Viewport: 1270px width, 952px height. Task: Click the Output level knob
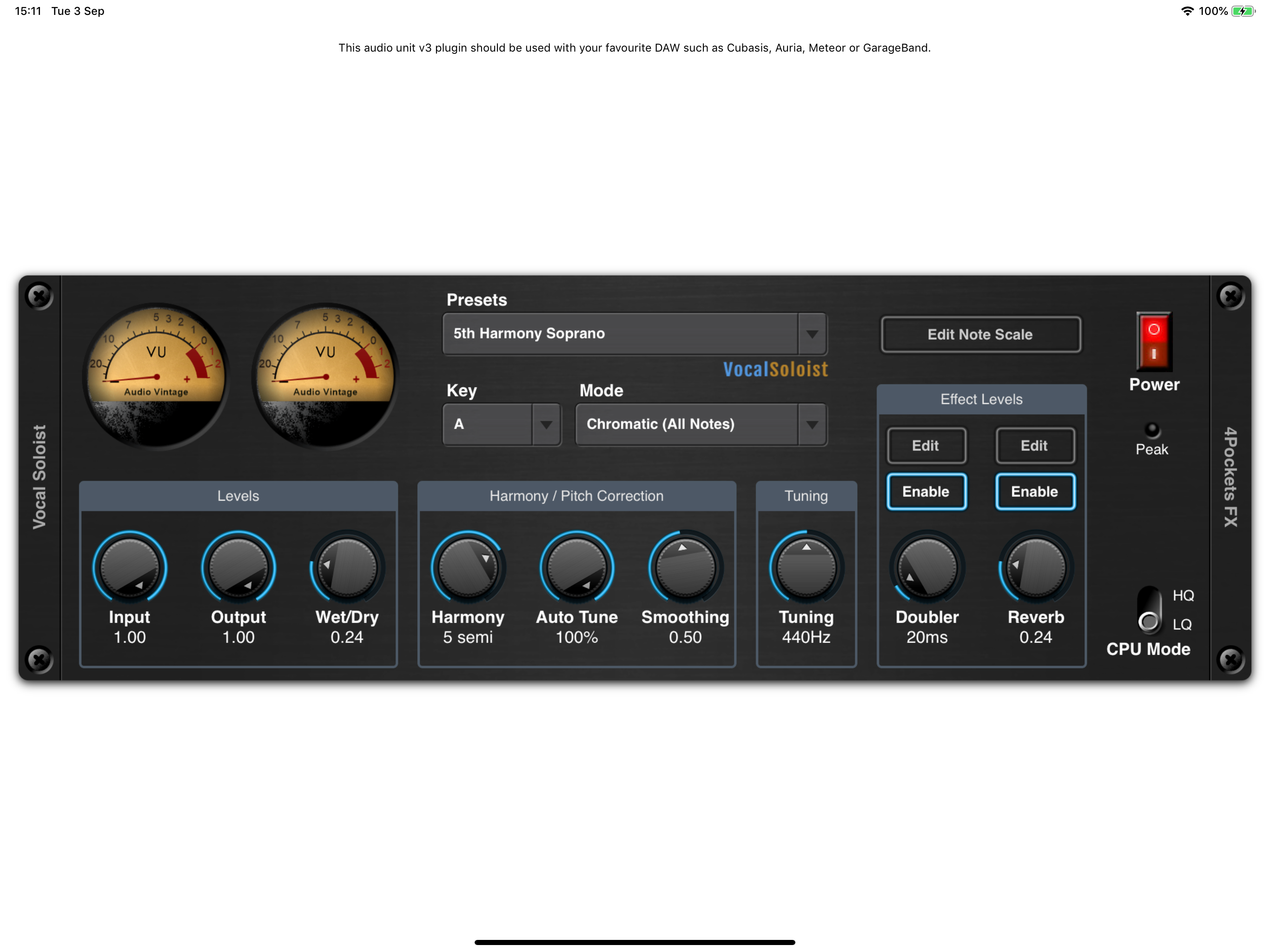click(238, 568)
